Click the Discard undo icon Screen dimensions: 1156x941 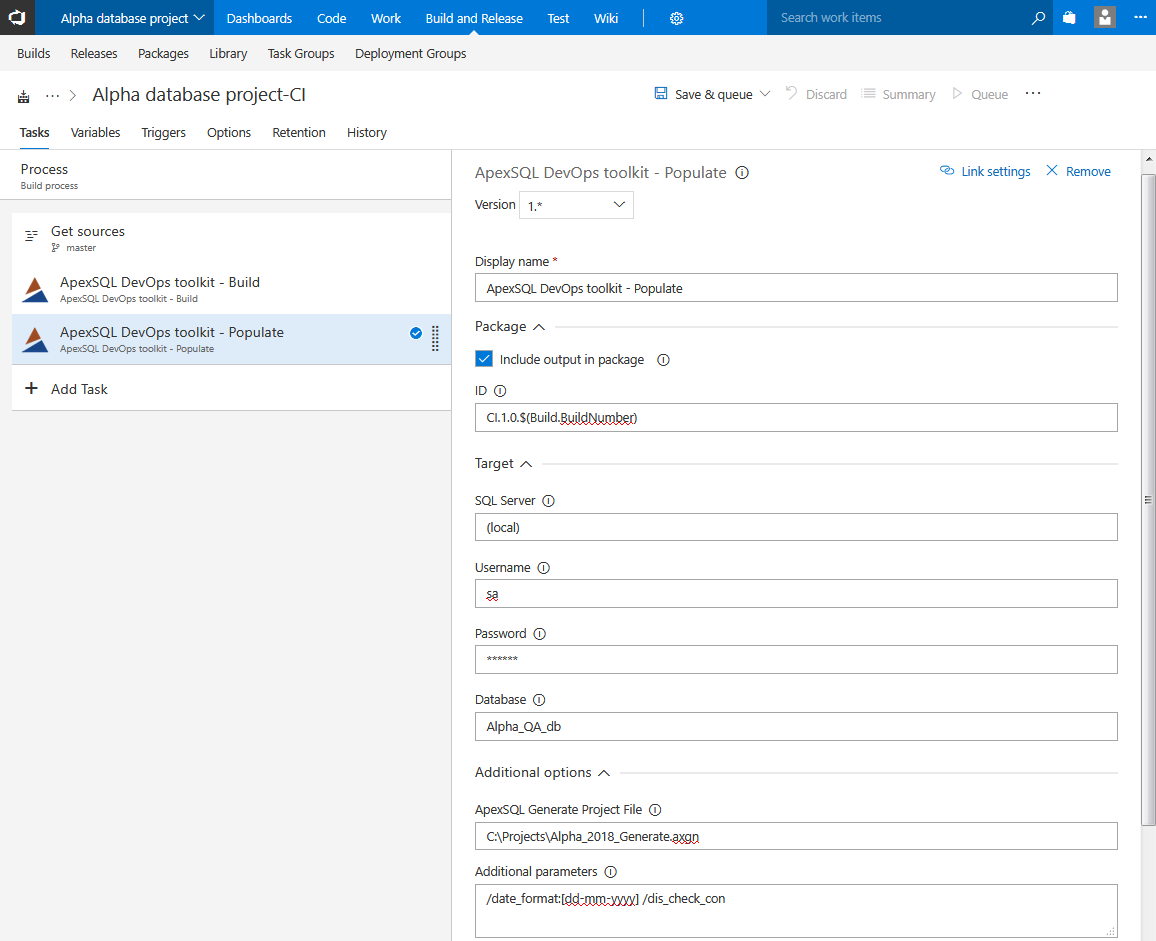(x=792, y=93)
